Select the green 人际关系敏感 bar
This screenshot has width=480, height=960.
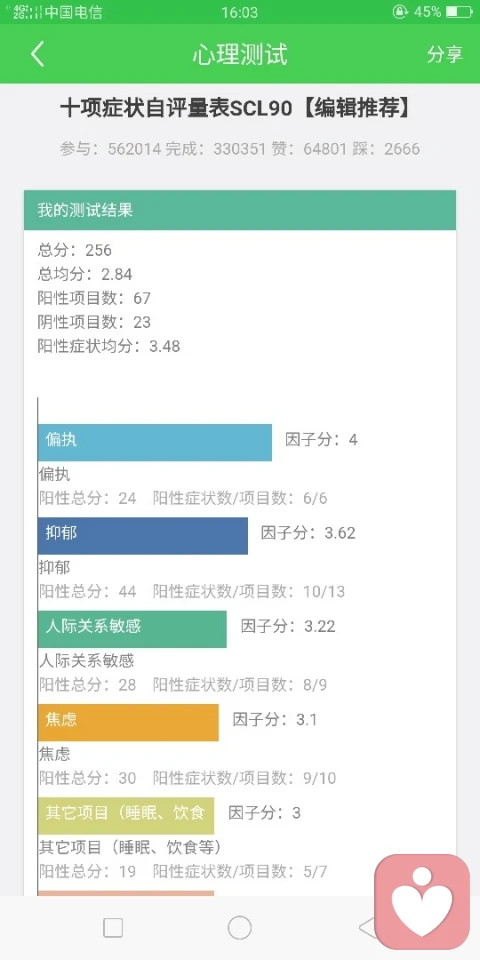[132, 629]
